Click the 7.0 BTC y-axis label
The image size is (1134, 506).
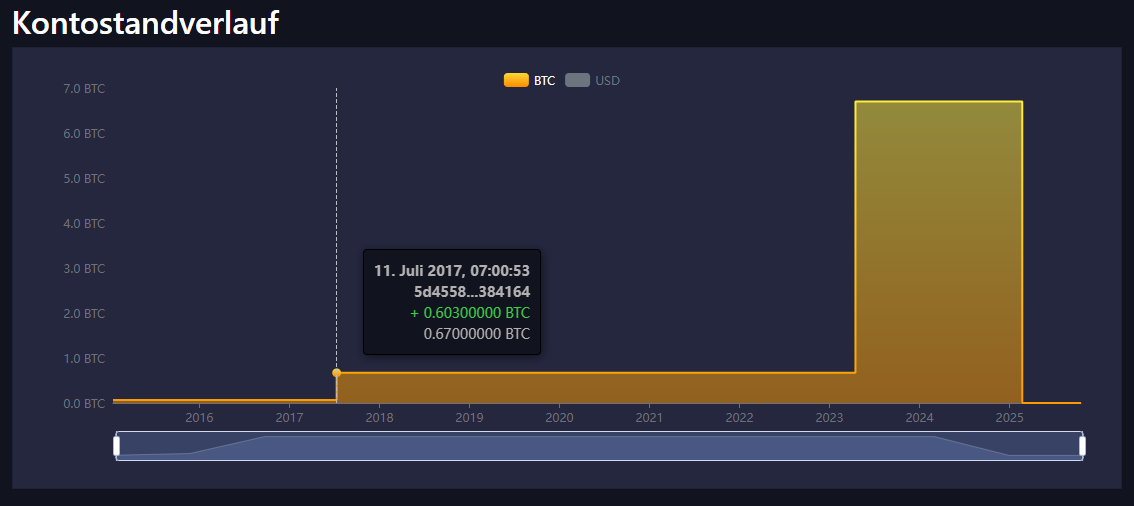(x=84, y=89)
